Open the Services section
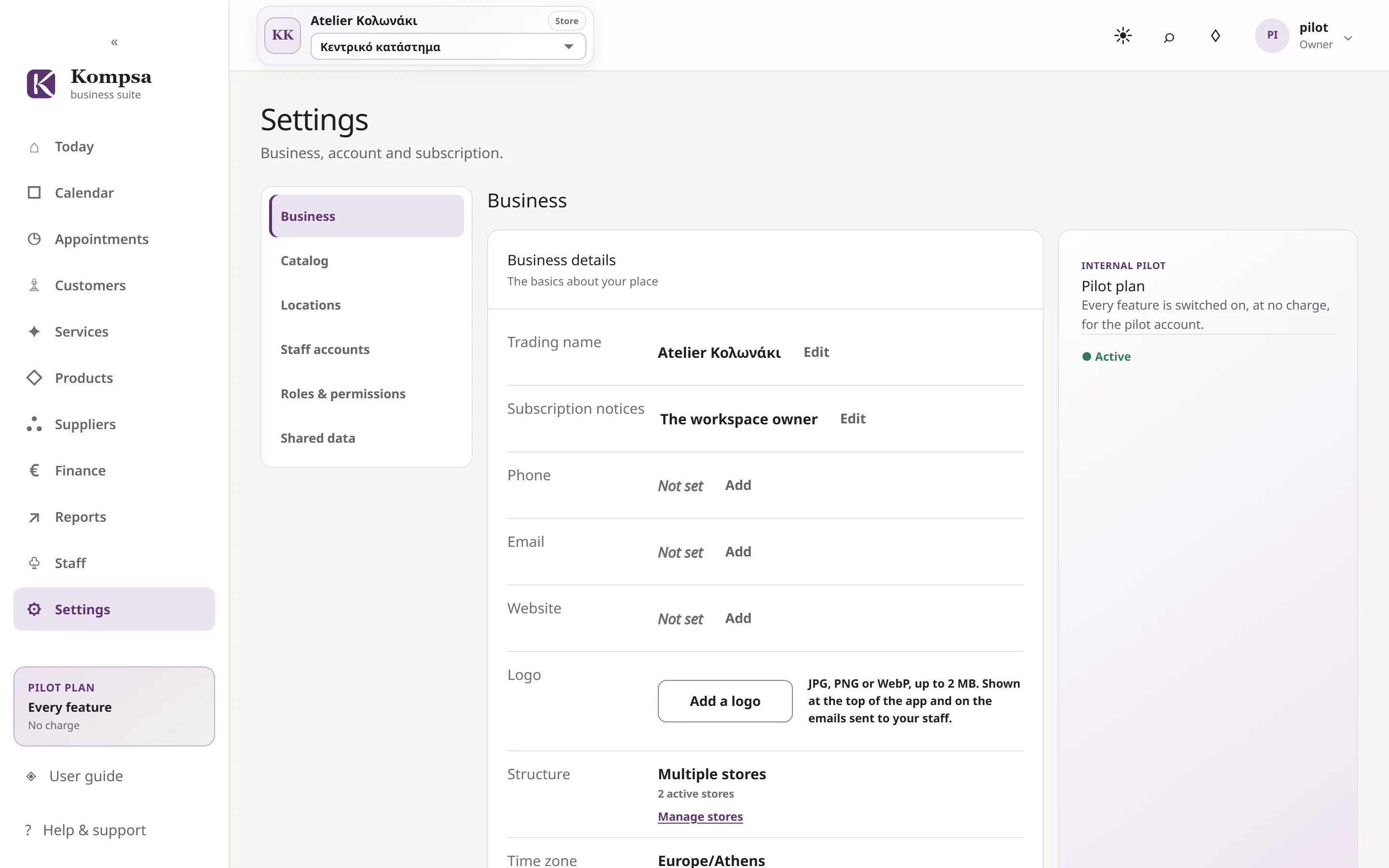This screenshot has height=868, width=1389. pos(114,332)
